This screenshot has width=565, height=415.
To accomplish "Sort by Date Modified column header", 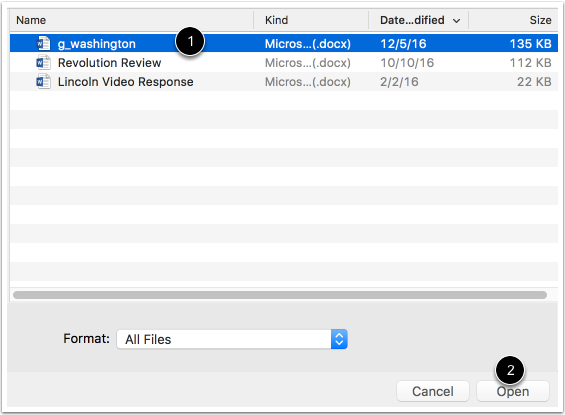I will (412, 20).
